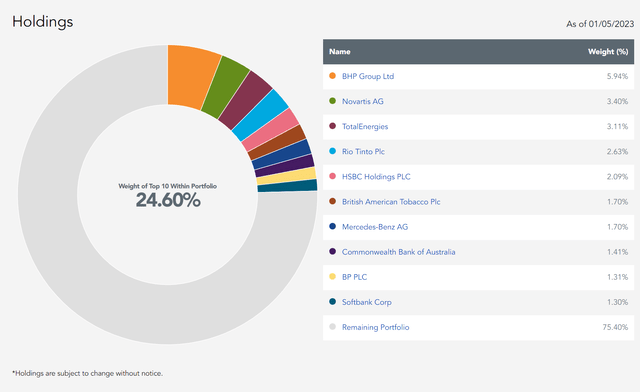The width and height of the screenshot is (640, 392).
Task: Click the 2.63% weight value
Action: tap(617, 151)
